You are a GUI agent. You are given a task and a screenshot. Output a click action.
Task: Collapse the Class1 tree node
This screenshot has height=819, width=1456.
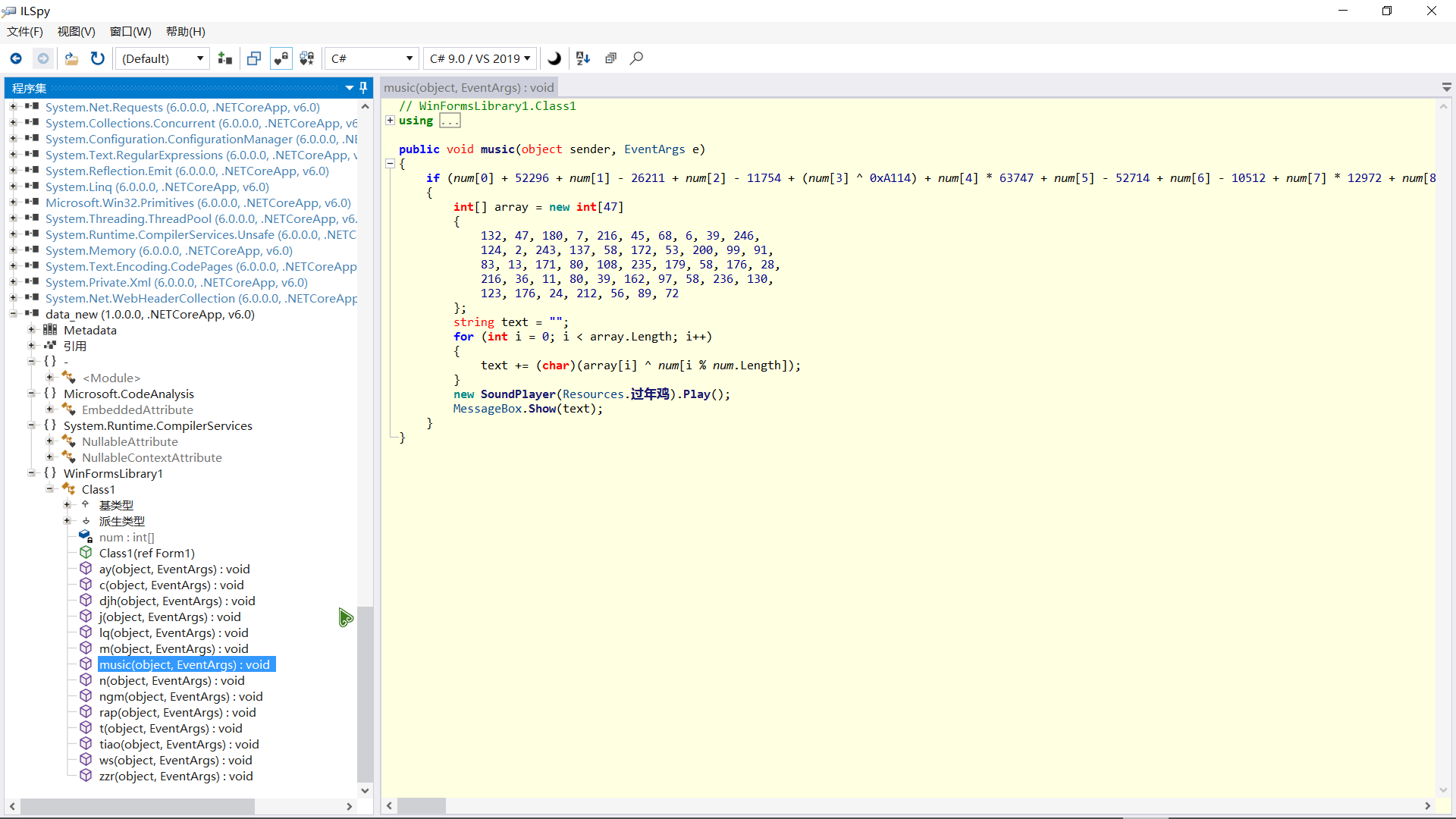(49, 489)
